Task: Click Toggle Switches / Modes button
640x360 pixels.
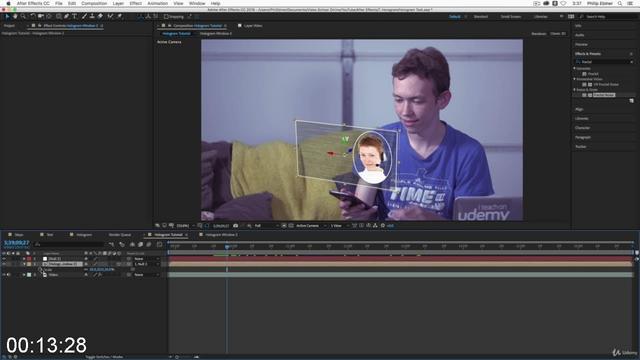Action: coord(104,357)
